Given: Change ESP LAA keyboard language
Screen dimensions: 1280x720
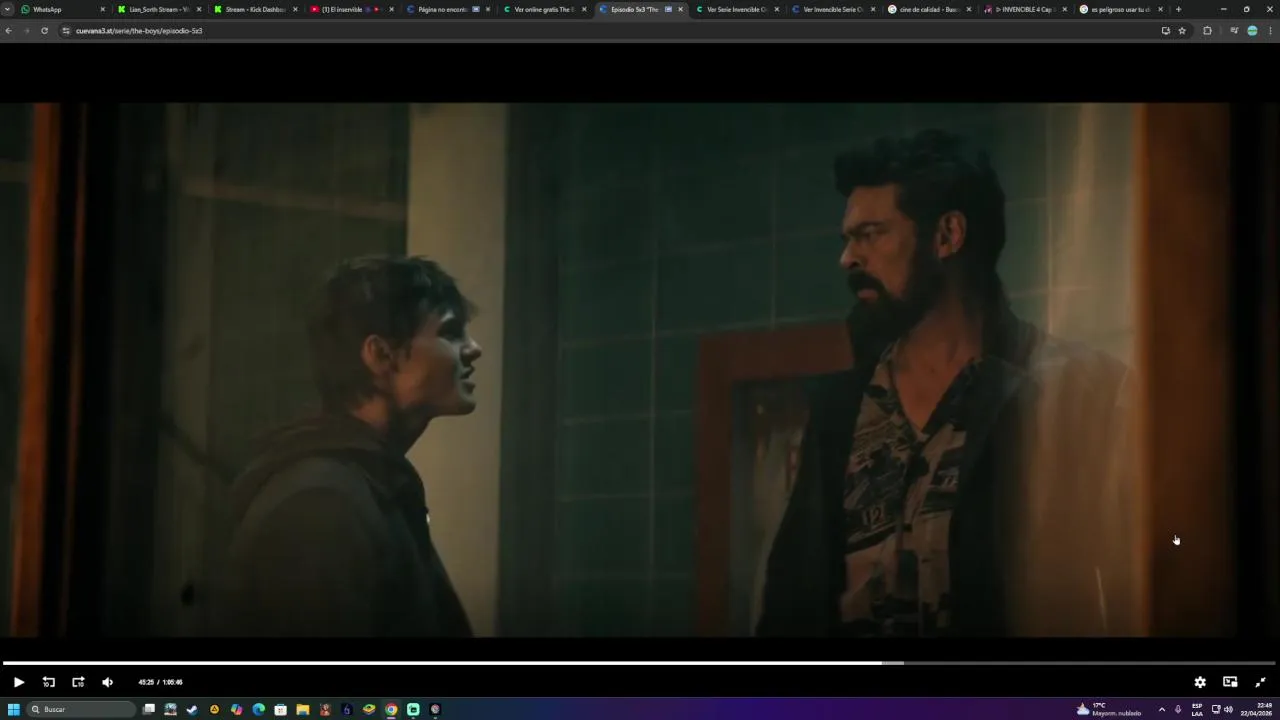Looking at the screenshot, I should coord(1197,709).
